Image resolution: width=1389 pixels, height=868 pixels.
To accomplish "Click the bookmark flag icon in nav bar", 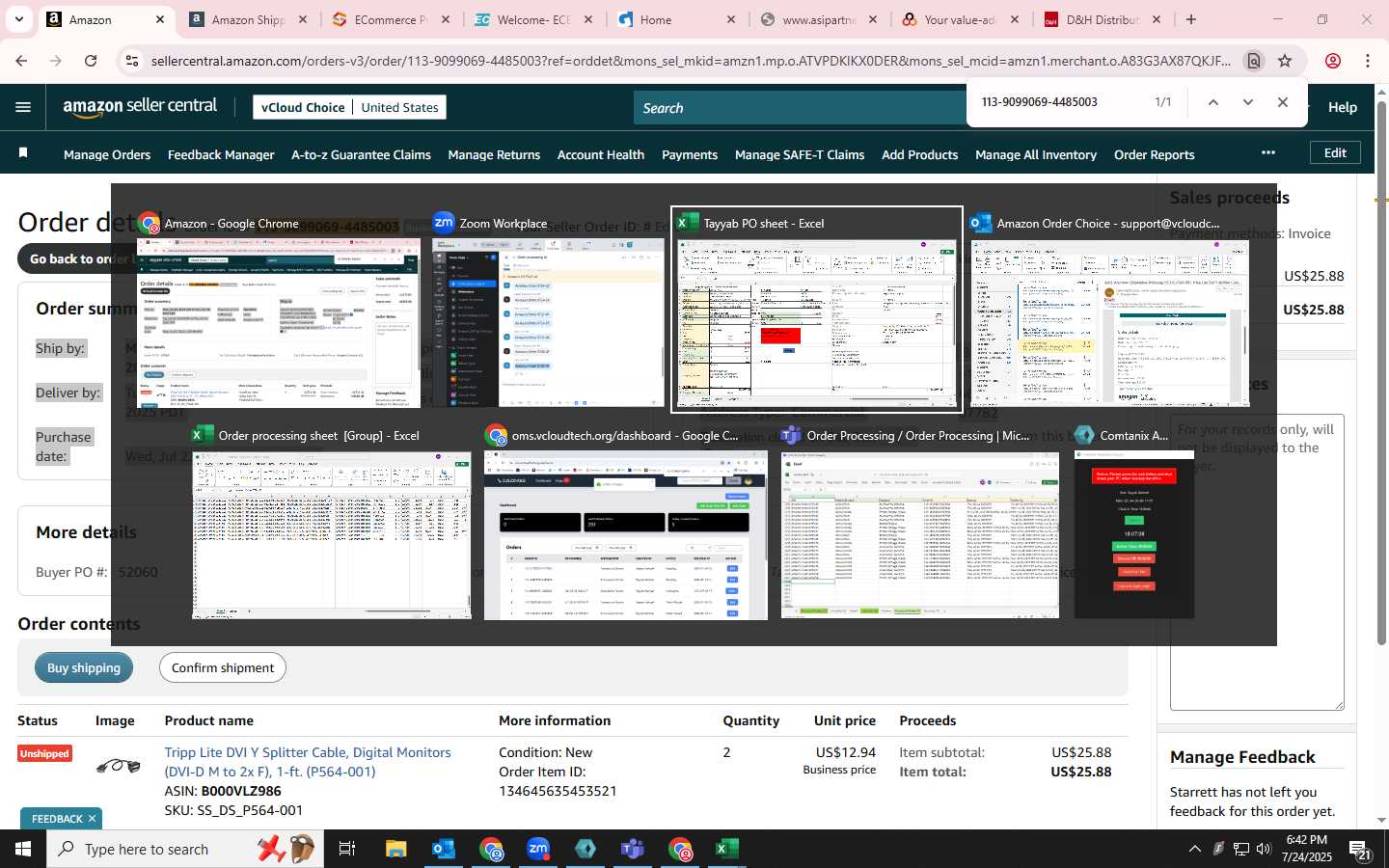I will [23, 153].
